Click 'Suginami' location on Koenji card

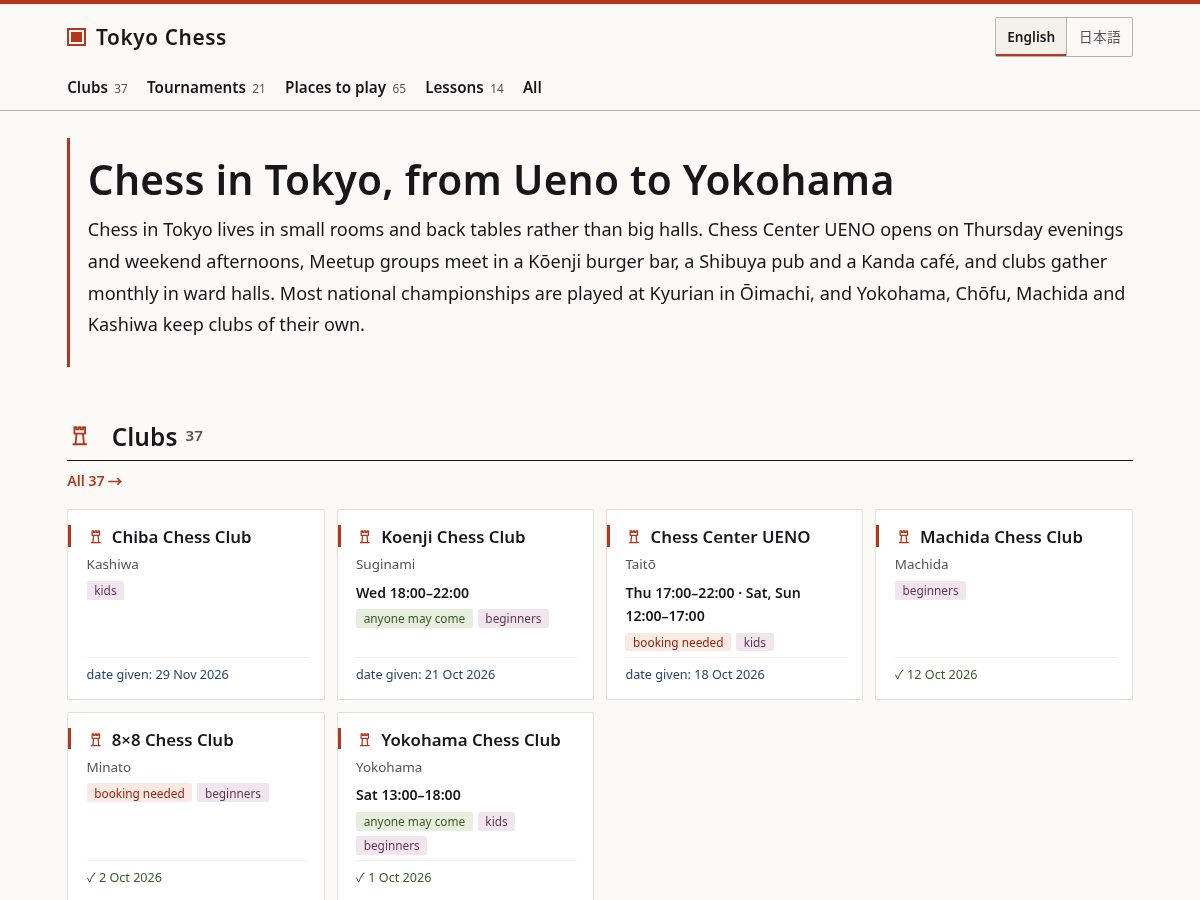tap(385, 565)
